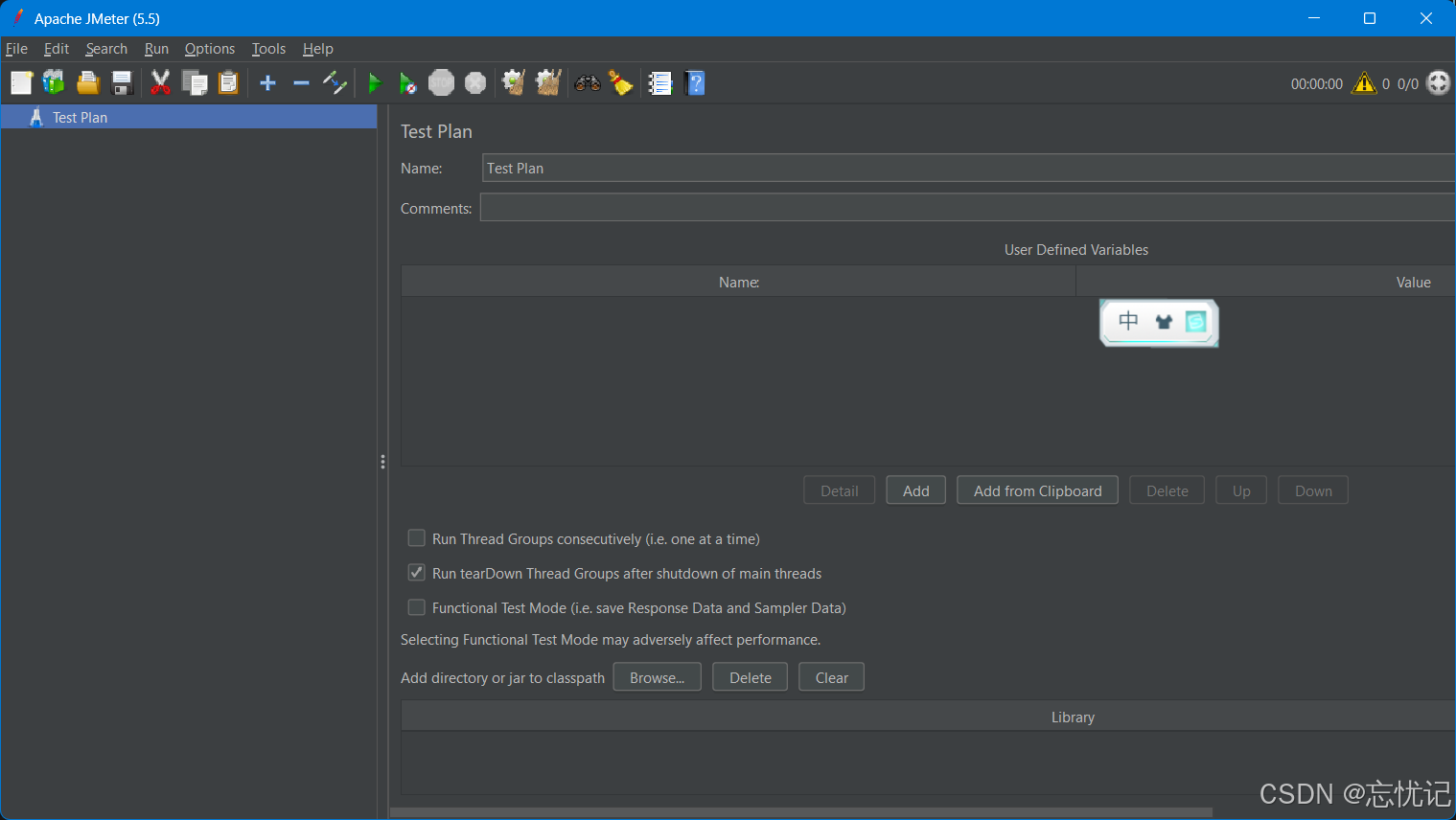The height and width of the screenshot is (820, 1456).
Task: Click the remote engines status icon
Action: click(x=1438, y=83)
